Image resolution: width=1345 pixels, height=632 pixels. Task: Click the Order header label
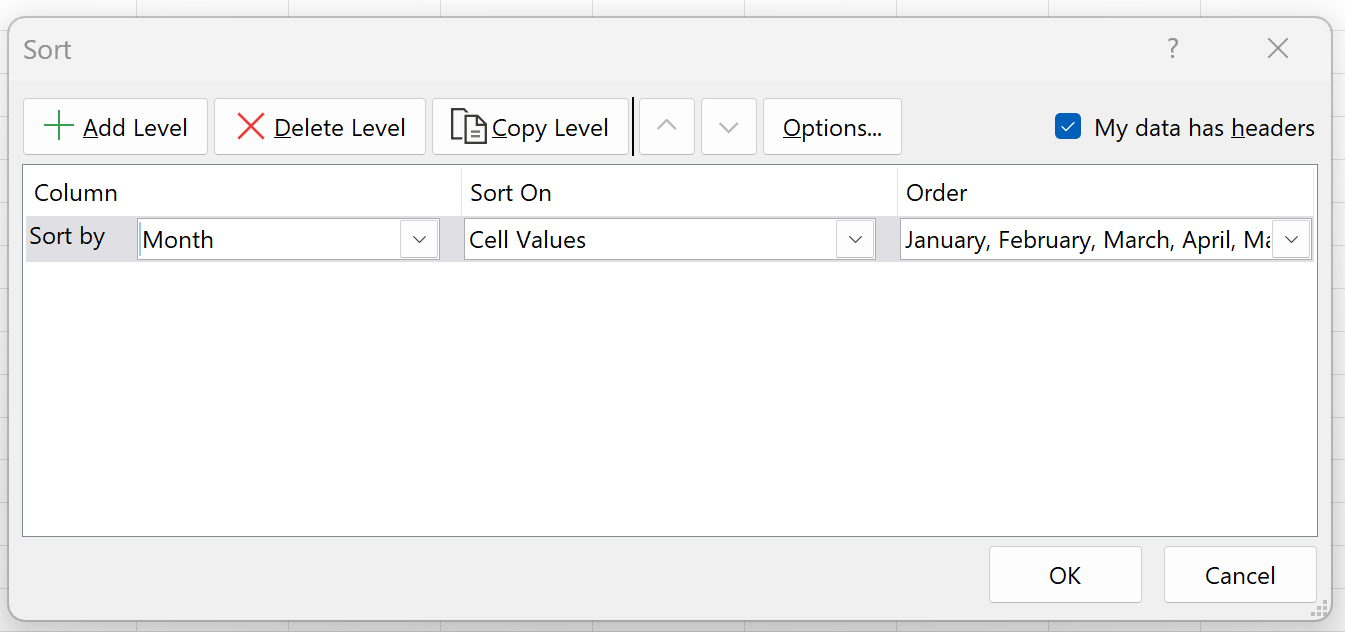937,193
